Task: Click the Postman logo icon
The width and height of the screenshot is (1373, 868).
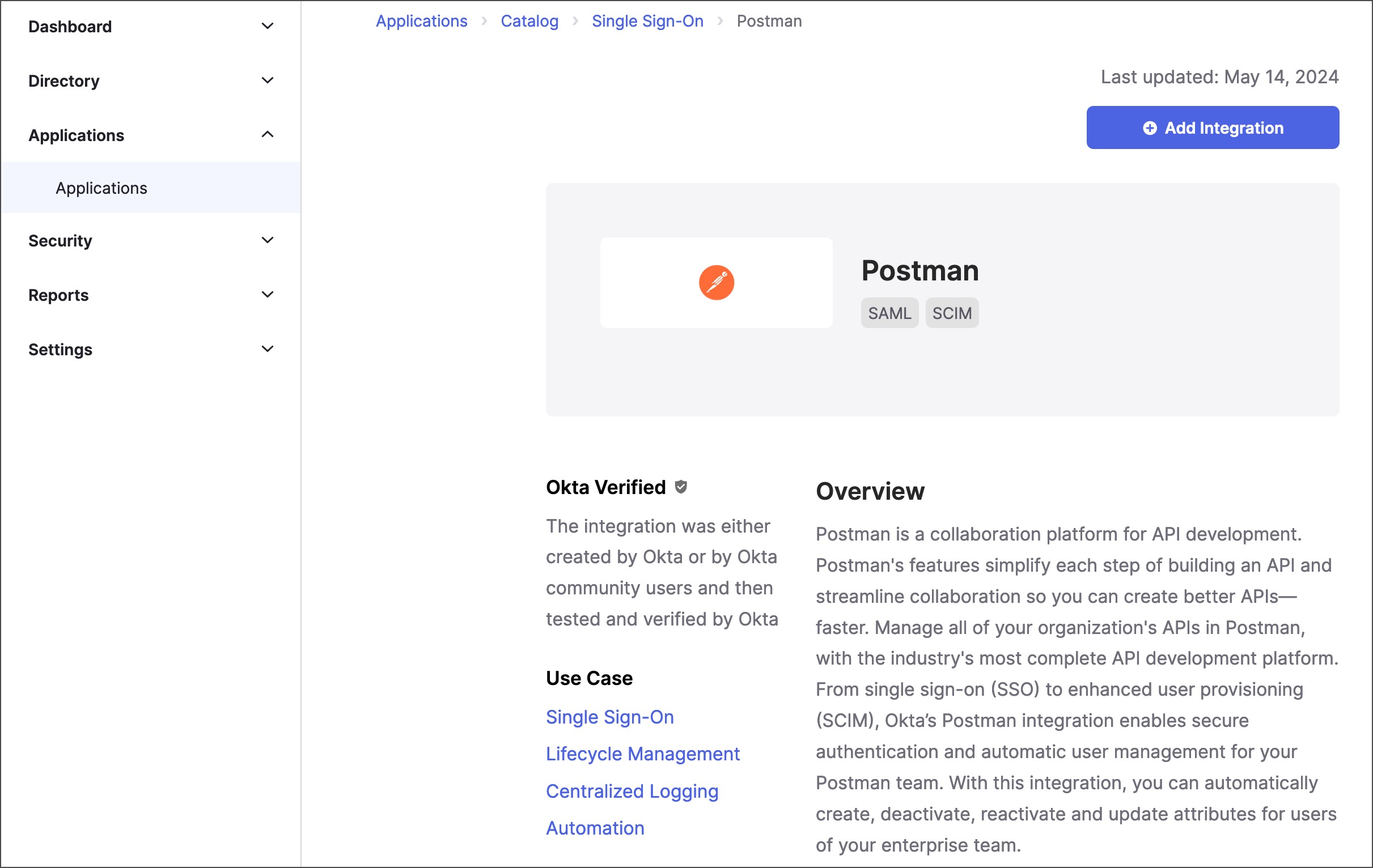Action: pyautogui.click(x=716, y=283)
